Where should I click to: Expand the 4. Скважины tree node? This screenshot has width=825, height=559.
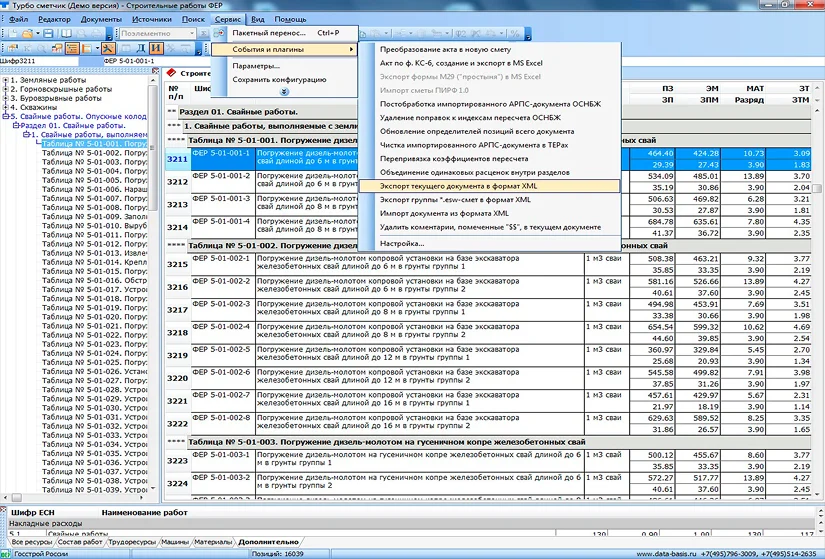6,107
